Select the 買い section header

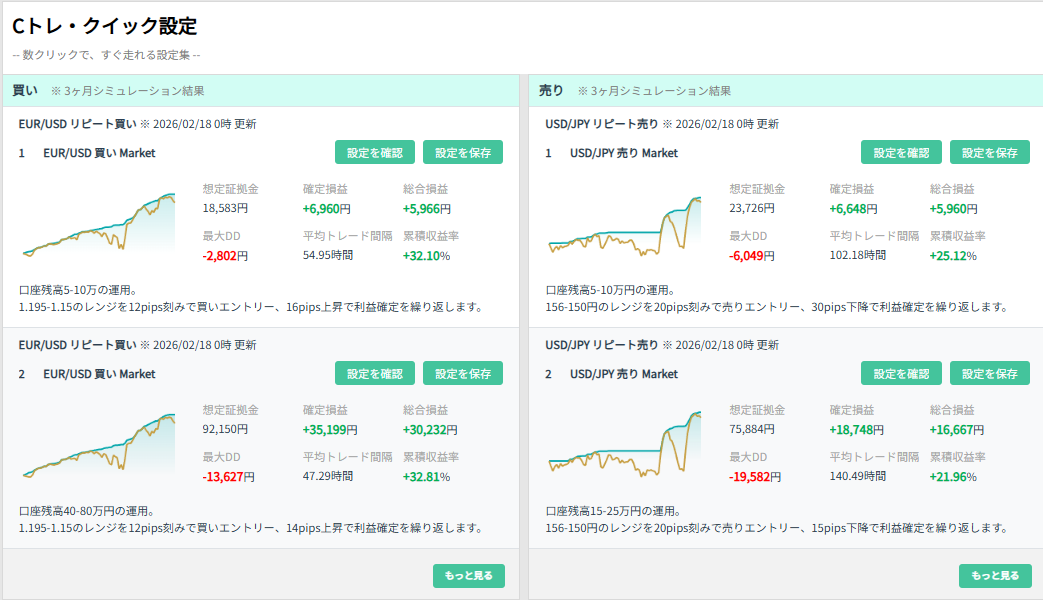[25, 90]
